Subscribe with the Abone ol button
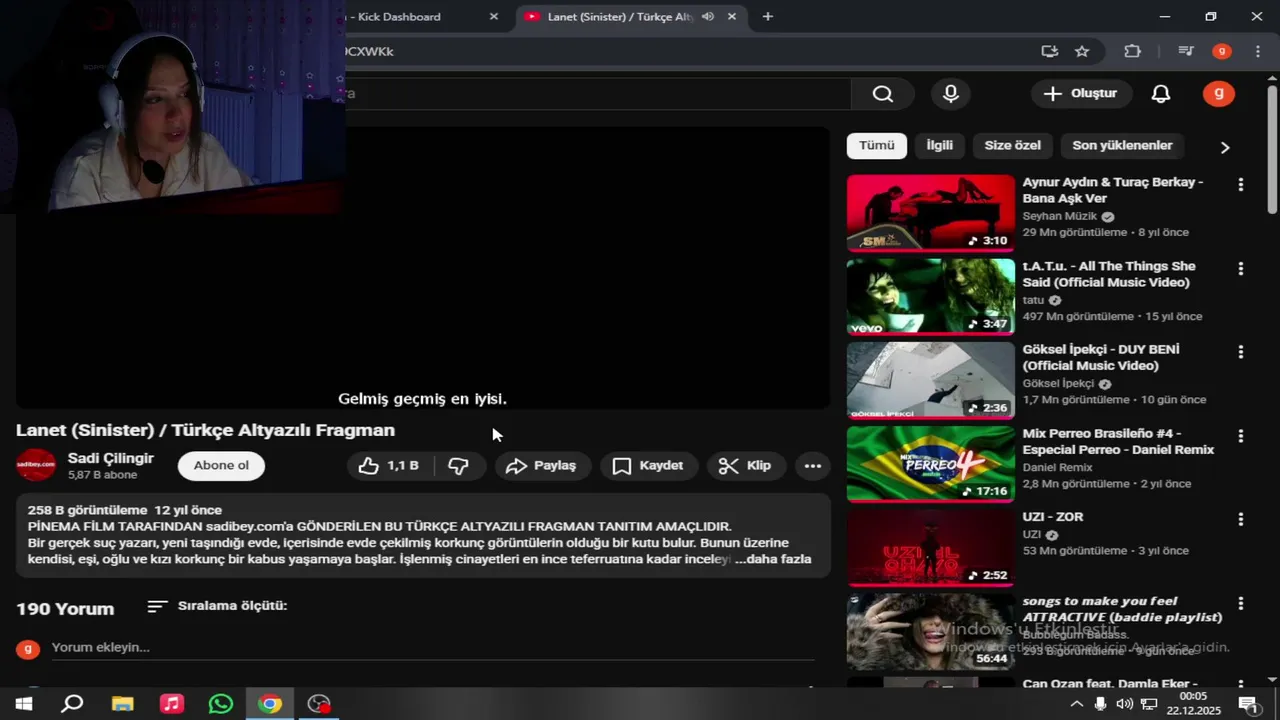The width and height of the screenshot is (1280, 720). tap(221, 466)
